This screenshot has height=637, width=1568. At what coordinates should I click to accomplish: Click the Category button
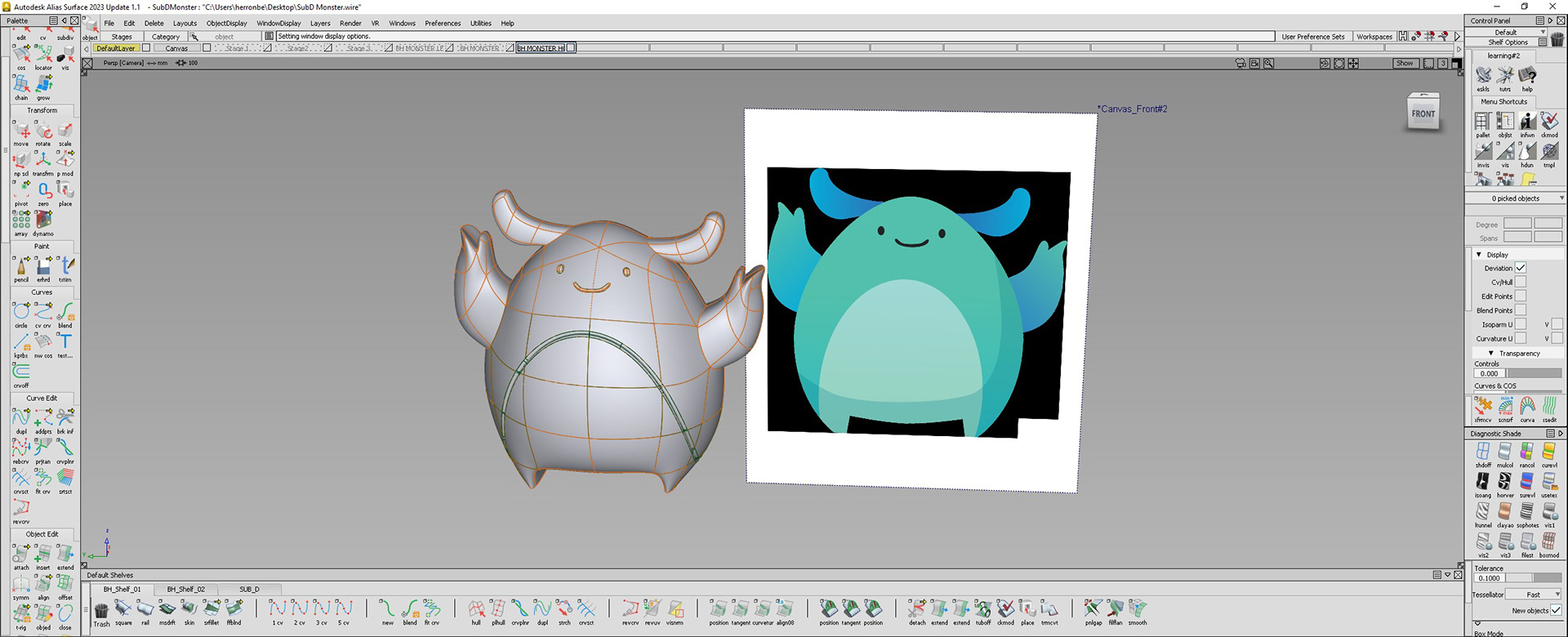[166, 36]
